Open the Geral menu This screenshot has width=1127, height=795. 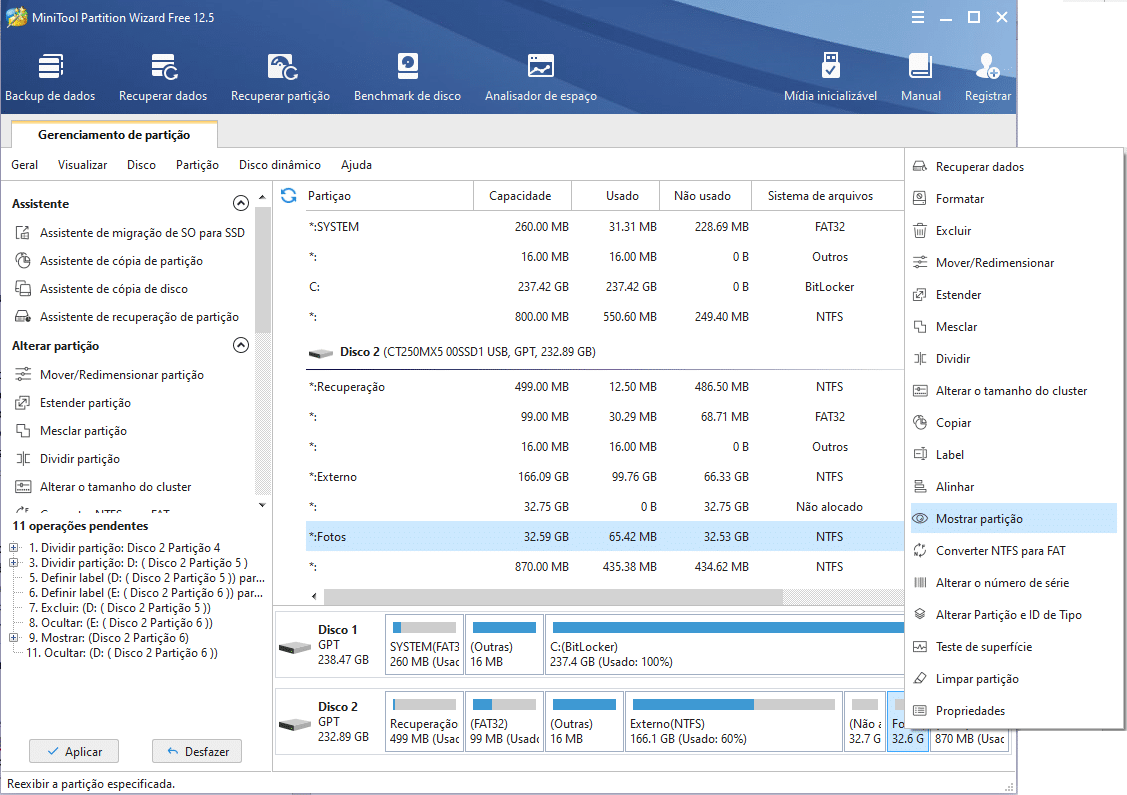24,165
